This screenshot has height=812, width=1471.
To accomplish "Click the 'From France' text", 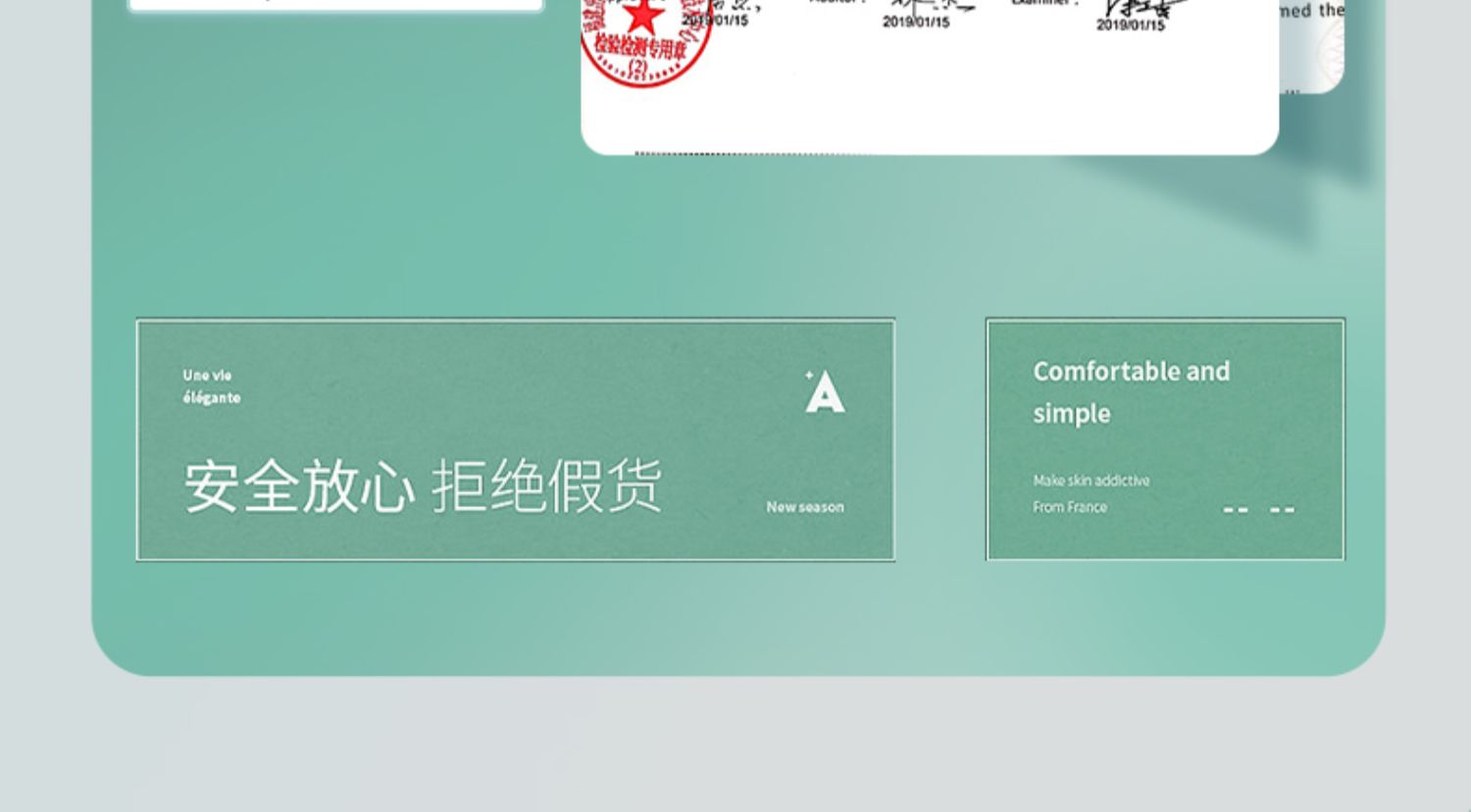I will [1069, 507].
